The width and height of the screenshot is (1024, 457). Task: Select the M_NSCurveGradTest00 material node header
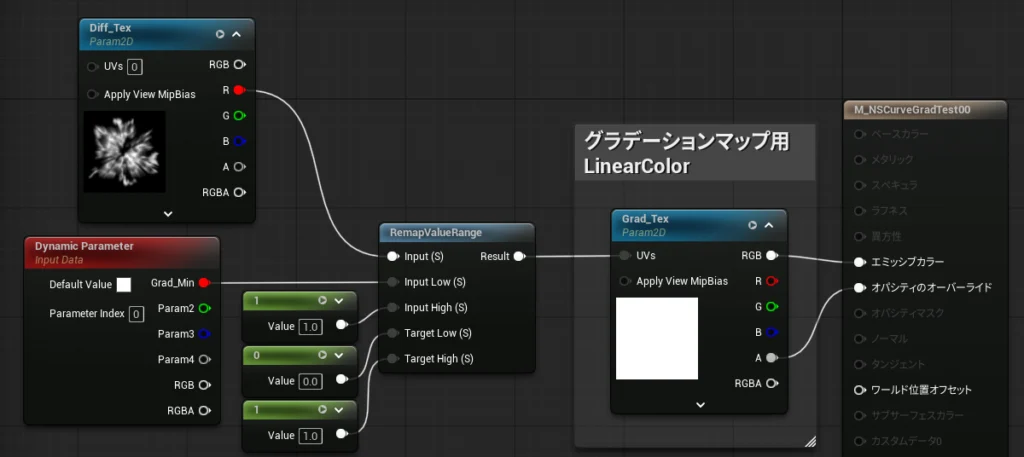(908, 110)
